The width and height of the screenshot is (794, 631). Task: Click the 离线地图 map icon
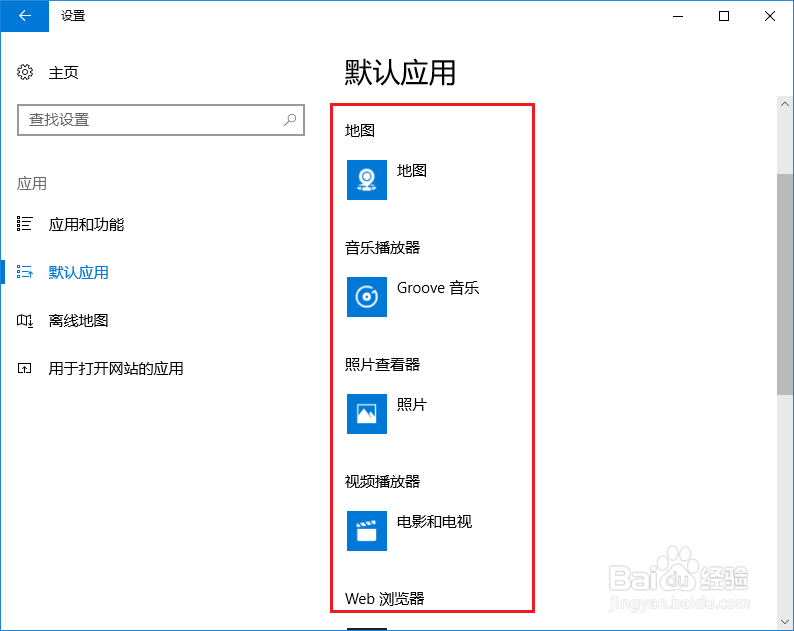(x=25, y=321)
